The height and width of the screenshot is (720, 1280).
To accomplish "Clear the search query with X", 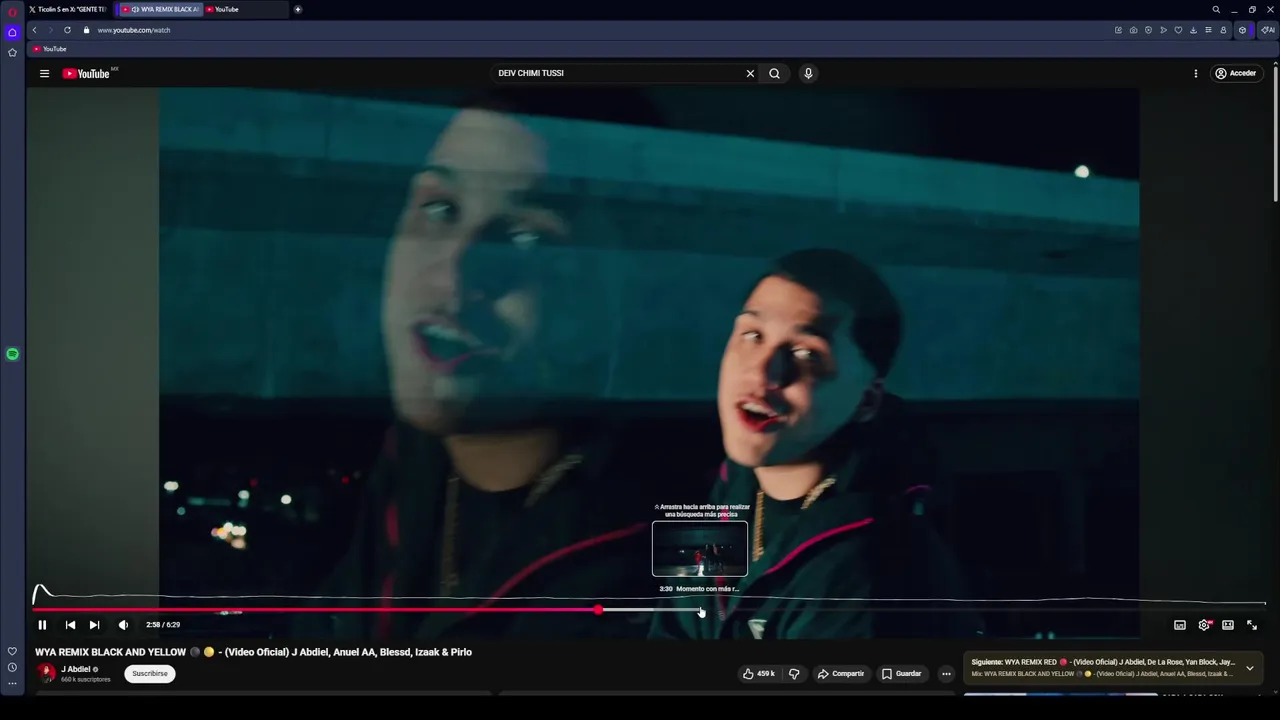I will 750,73.
